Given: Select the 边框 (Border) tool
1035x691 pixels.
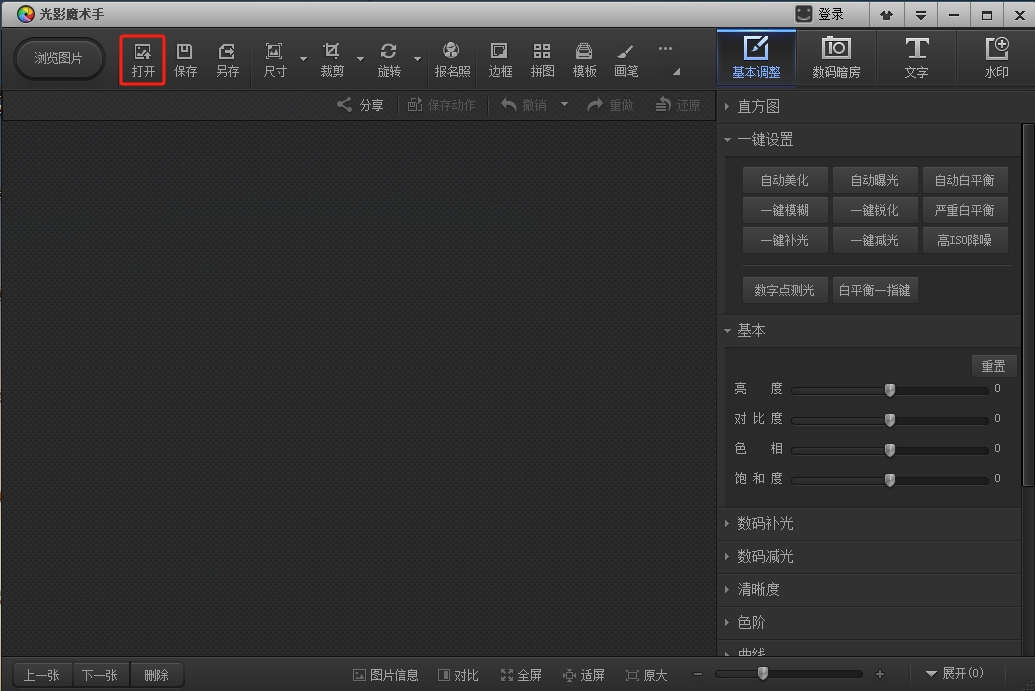Looking at the screenshot, I should pos(500,60).
